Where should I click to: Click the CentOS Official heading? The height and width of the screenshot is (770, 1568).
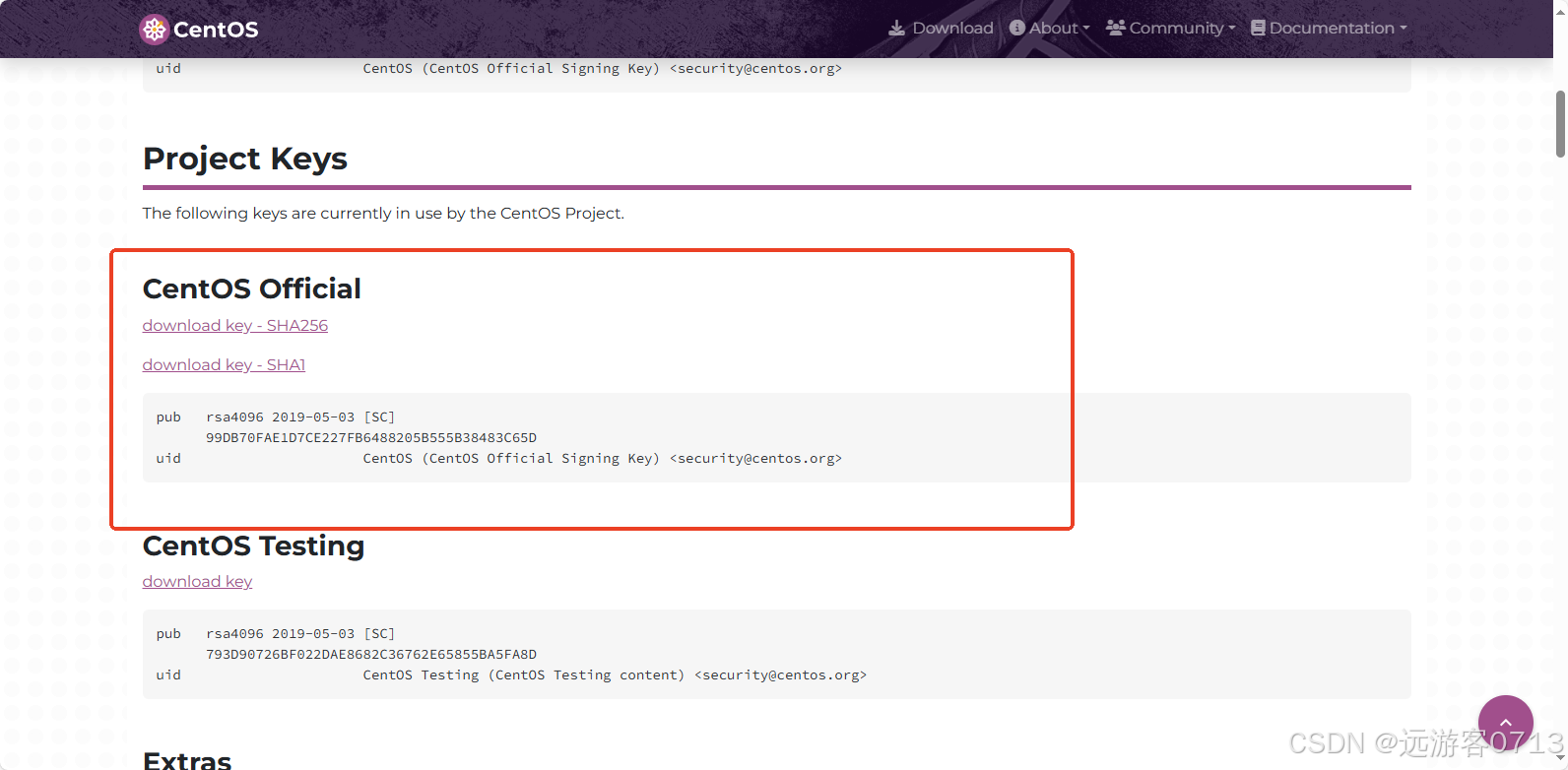252,289
